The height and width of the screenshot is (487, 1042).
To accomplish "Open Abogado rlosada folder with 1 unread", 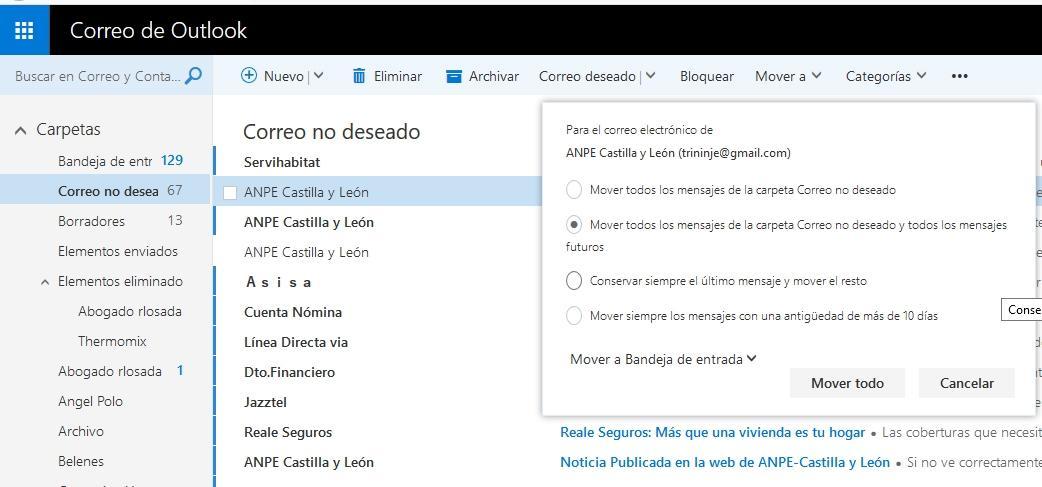I will 110,371.
